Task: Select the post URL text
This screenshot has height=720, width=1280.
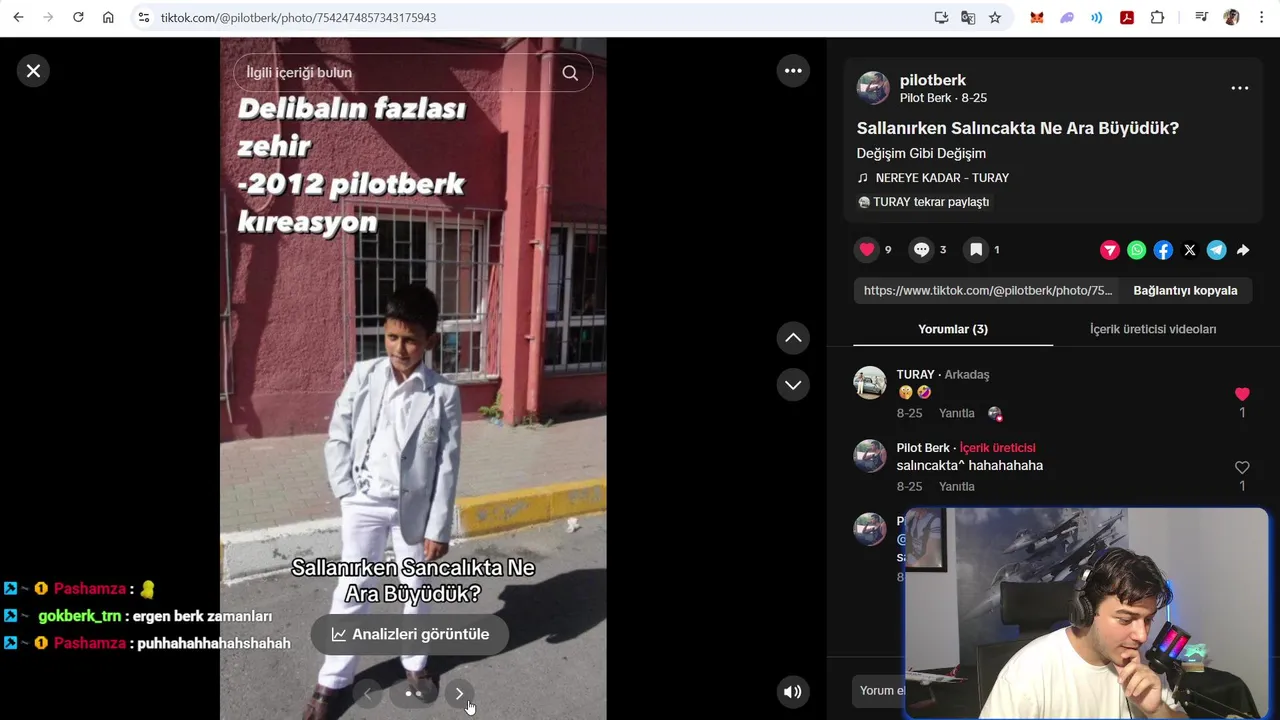Action: pos(988,291)
